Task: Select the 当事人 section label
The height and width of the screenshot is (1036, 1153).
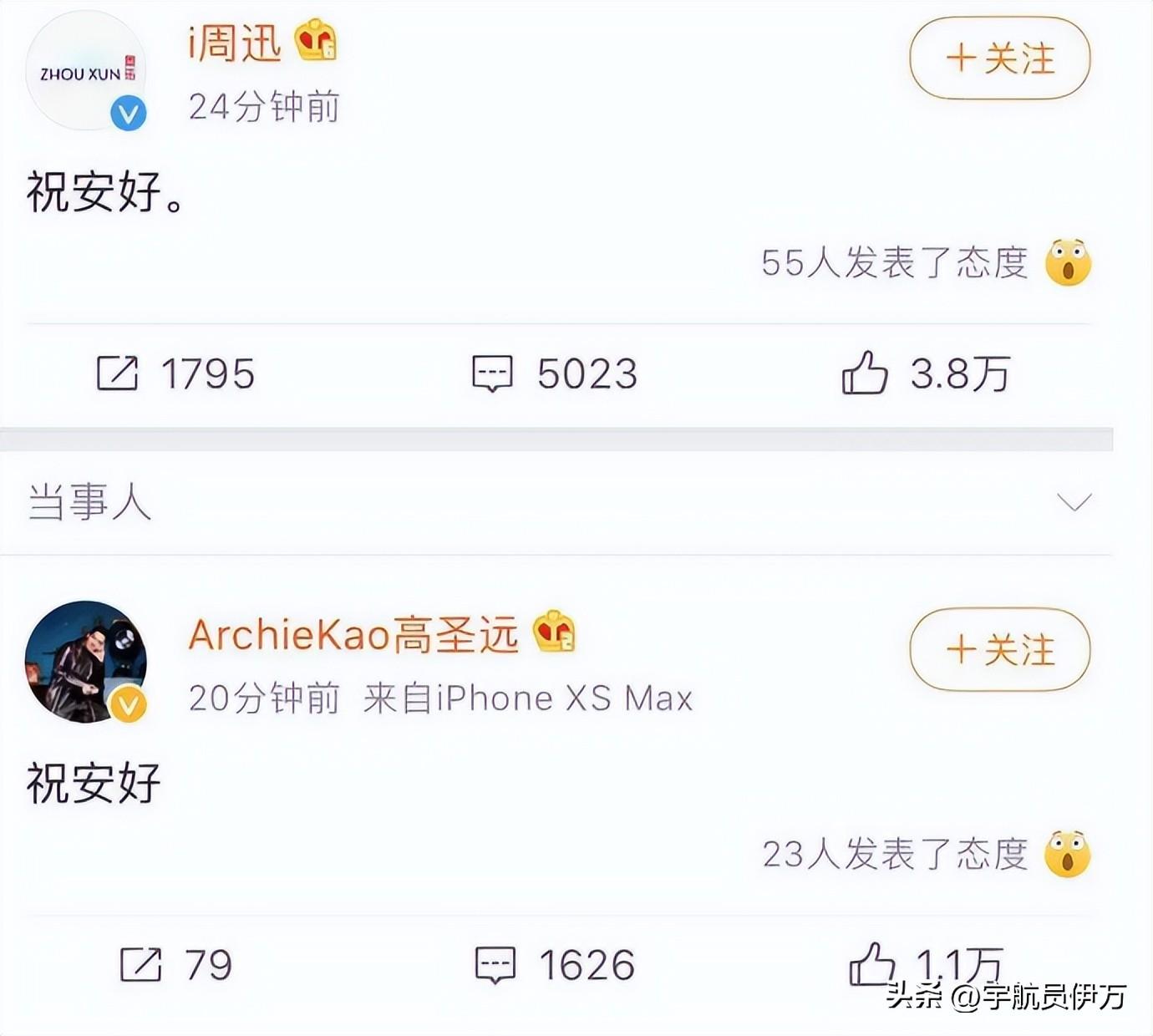Action: (x=89, y=502)
